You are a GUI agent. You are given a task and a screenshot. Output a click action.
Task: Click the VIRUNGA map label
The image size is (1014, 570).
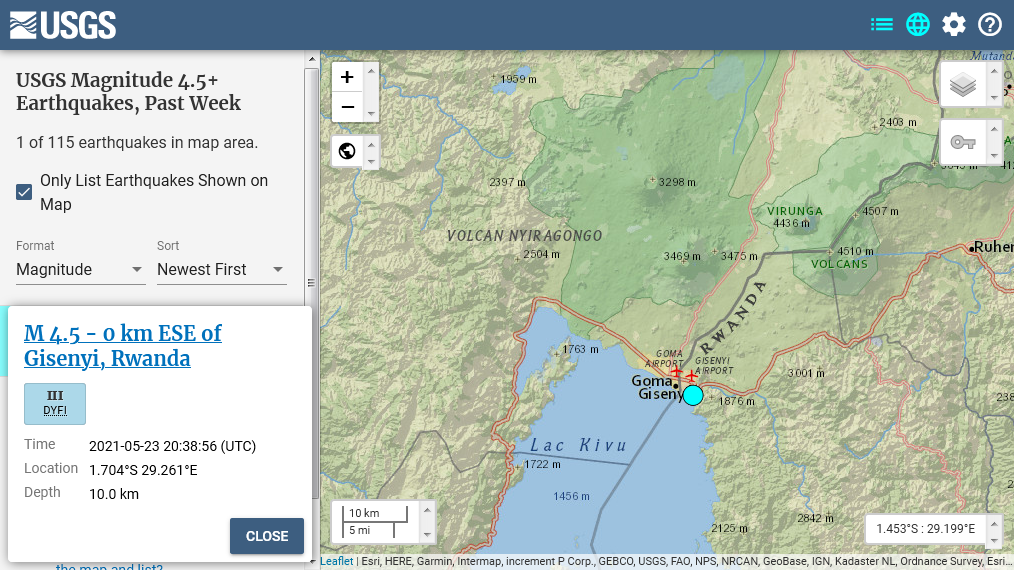[795, 211]
